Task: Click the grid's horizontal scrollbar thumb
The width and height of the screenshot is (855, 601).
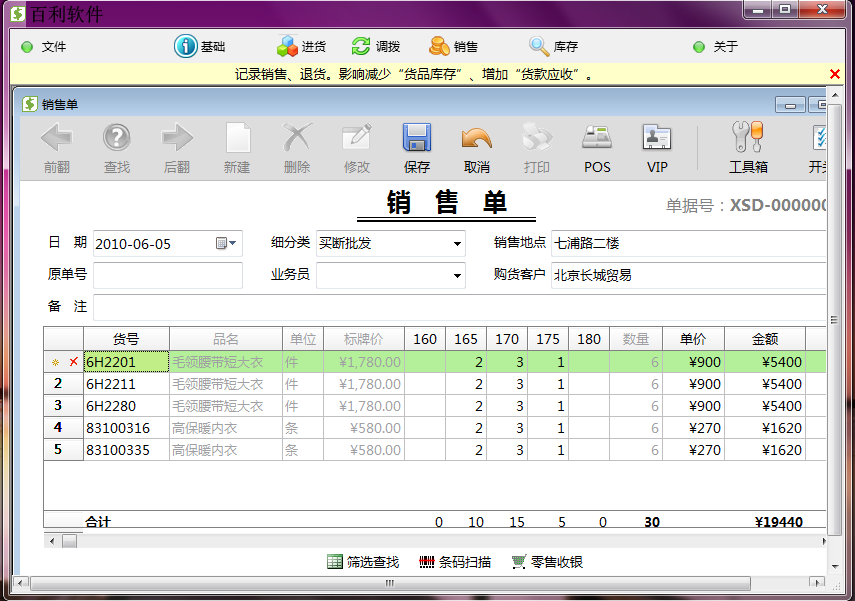Action: pos(69,541)
